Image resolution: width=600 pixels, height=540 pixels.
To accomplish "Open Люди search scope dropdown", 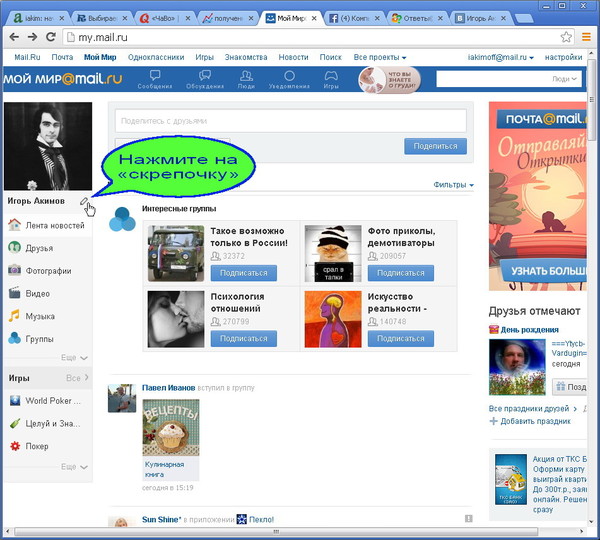I will point(564,79).
